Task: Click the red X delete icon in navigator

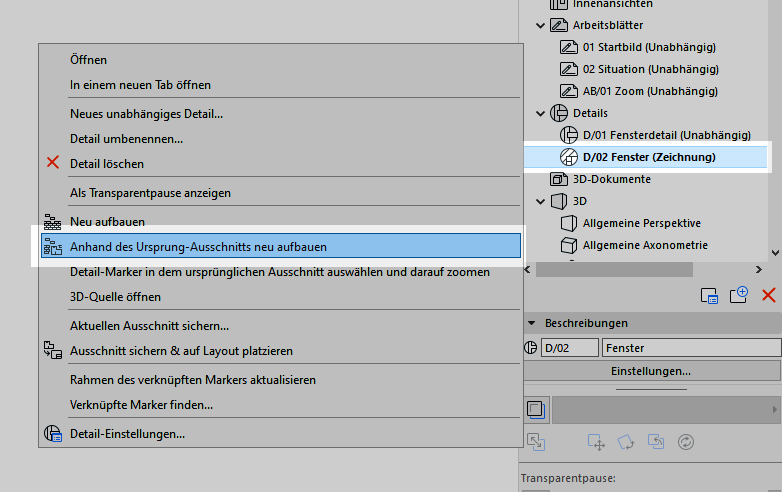Action: (768, 295)
